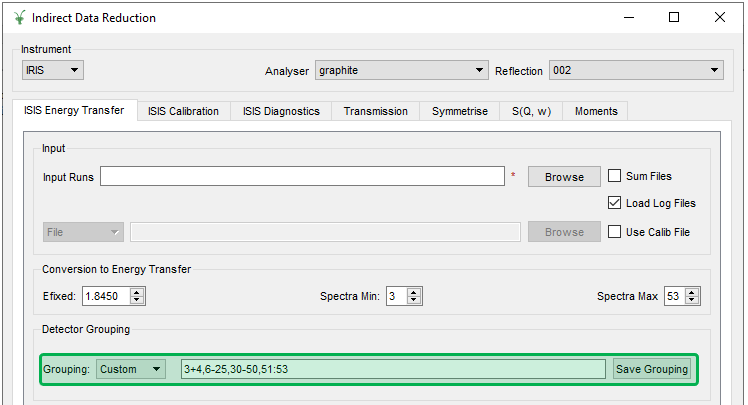Click the custom grouping text field
Viewport: 748px width, 405px height.
click(393, 369)
